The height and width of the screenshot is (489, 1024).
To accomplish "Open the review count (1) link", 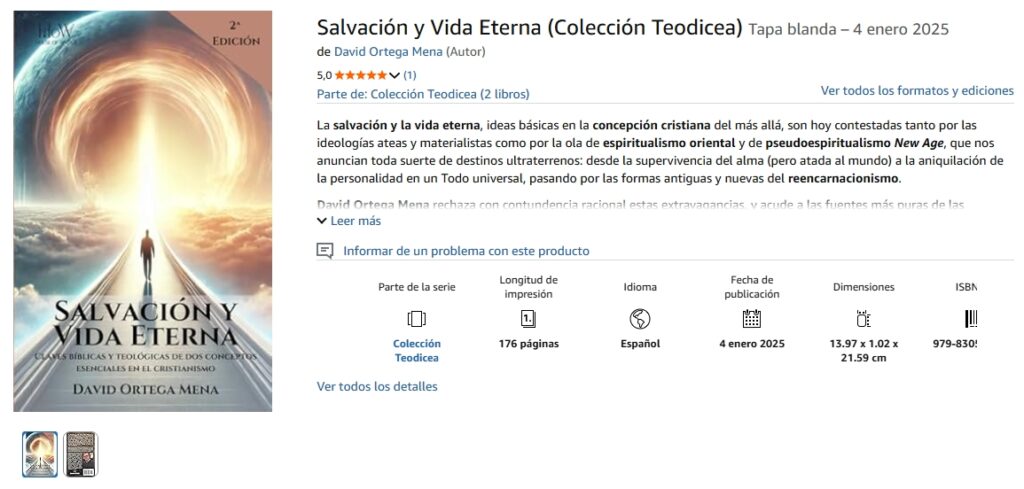I will [410, 75].
